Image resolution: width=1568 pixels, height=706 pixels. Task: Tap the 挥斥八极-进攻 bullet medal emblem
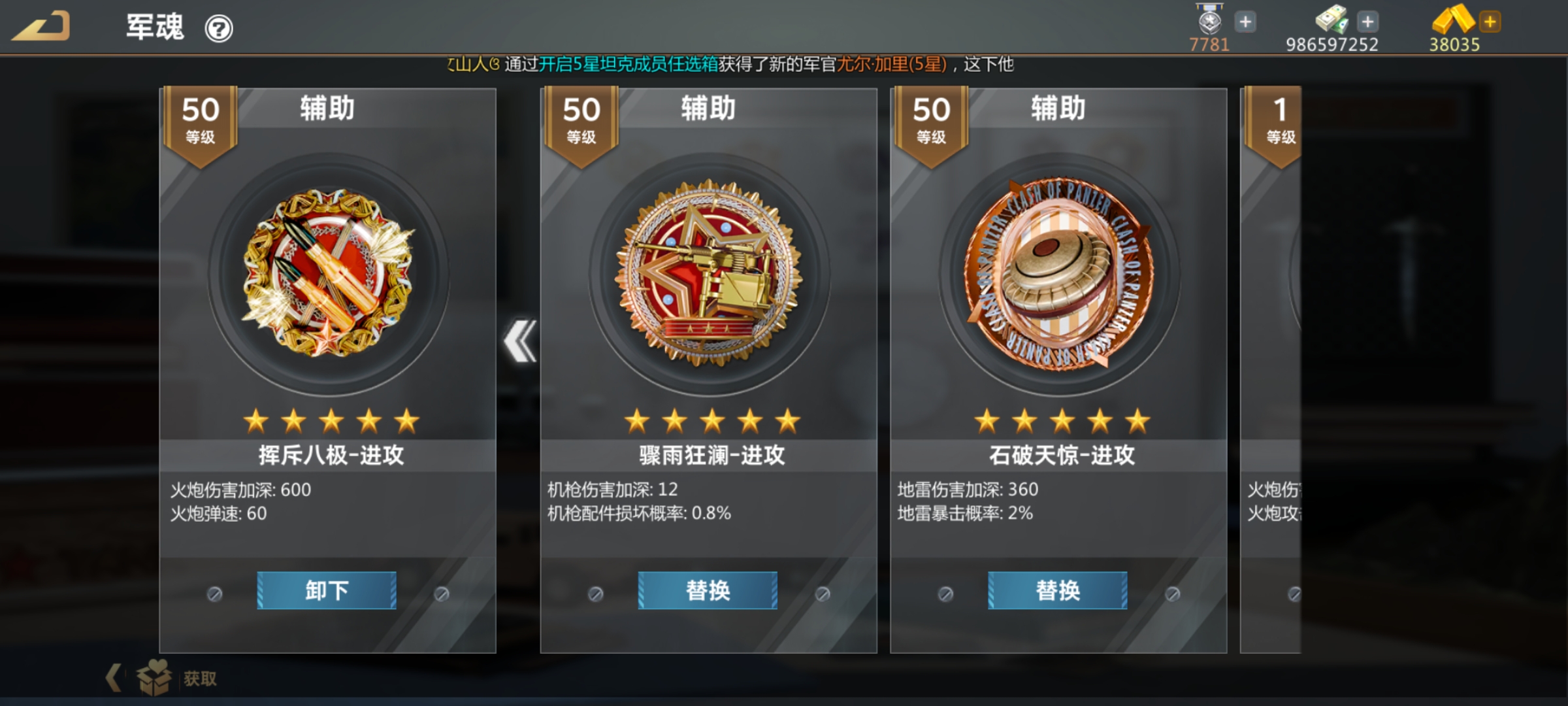click(x=329, y=273)
